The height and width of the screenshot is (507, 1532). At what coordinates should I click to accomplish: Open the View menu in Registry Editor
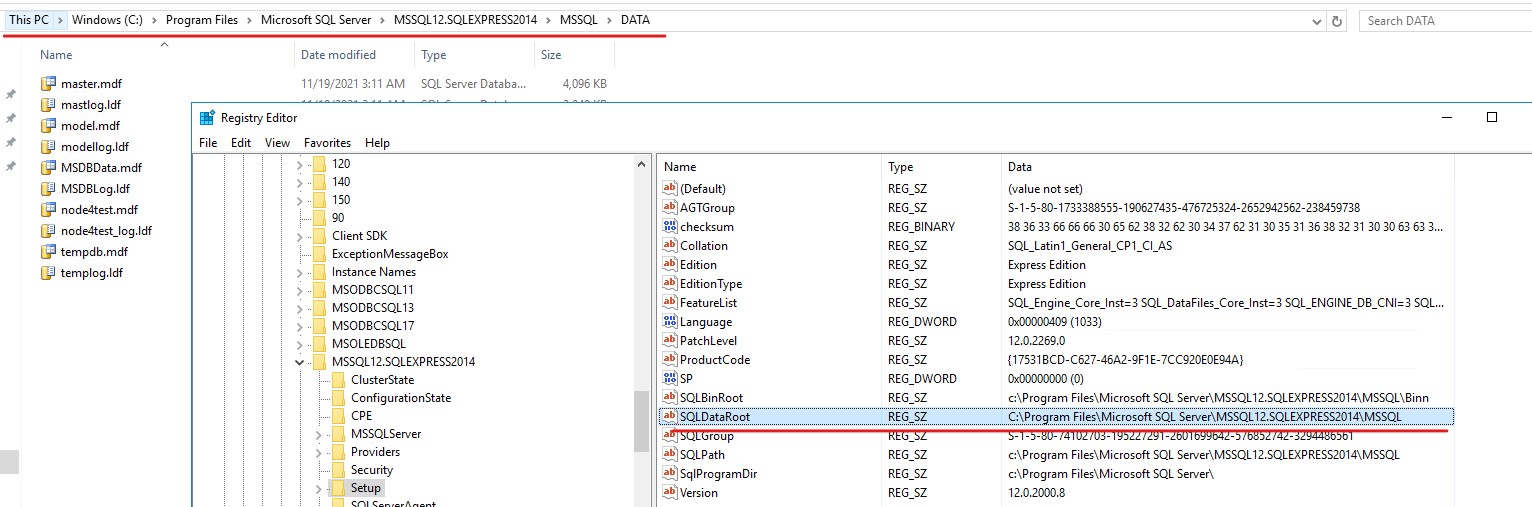(277, 143)
